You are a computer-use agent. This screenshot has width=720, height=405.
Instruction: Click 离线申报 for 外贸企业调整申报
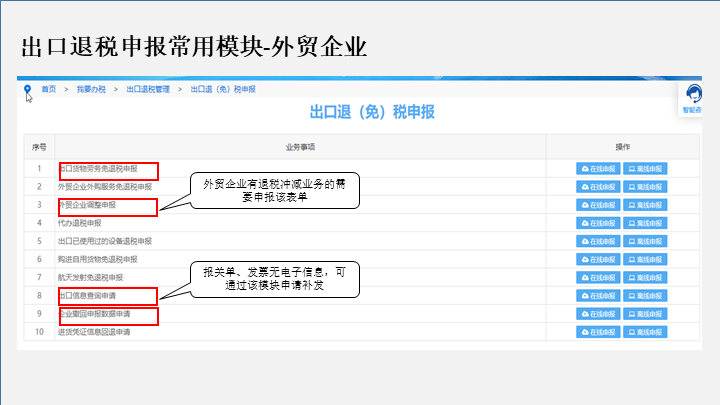645,205
